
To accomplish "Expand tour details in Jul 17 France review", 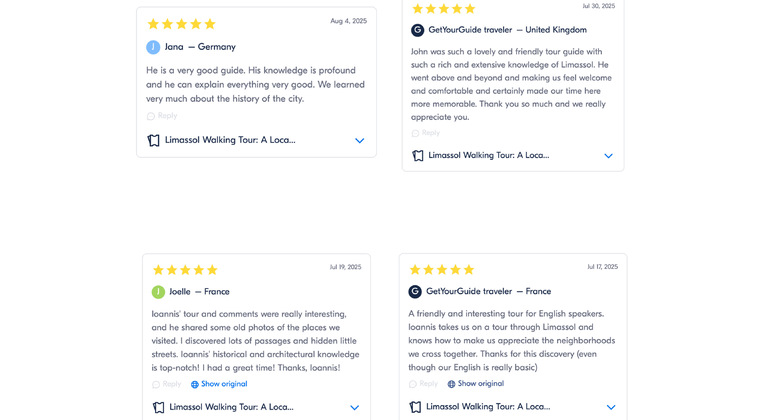I will coord(611,407).
